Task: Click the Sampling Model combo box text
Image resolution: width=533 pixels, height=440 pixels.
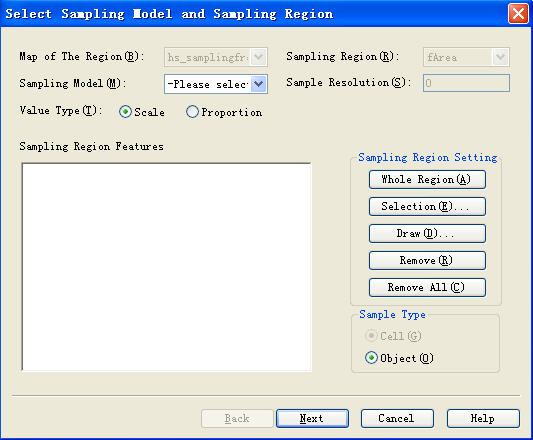Action: pyautogui.click(x=208, y=84)
